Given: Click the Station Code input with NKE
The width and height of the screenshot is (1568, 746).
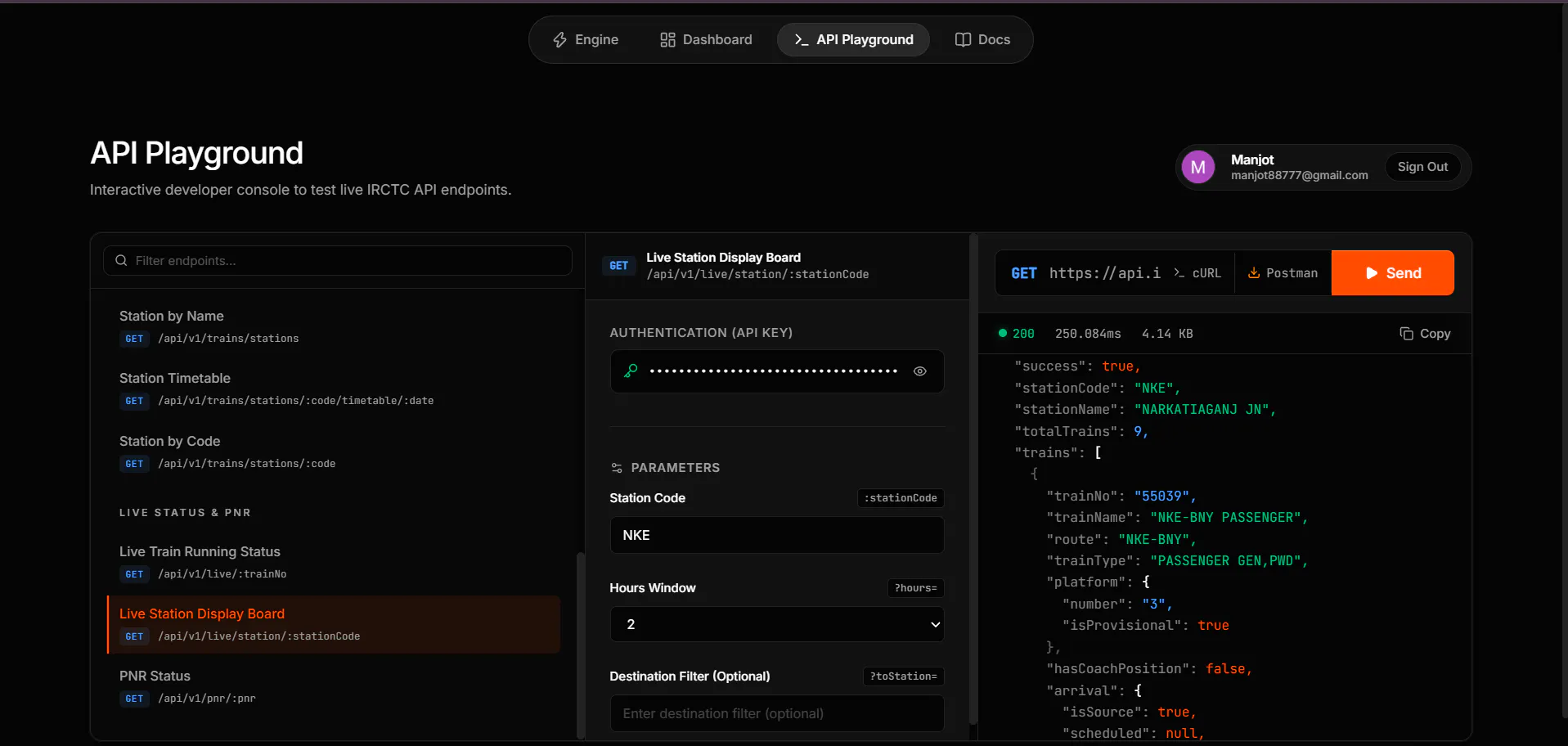Looking at the screenshot, I should [777, 535].
